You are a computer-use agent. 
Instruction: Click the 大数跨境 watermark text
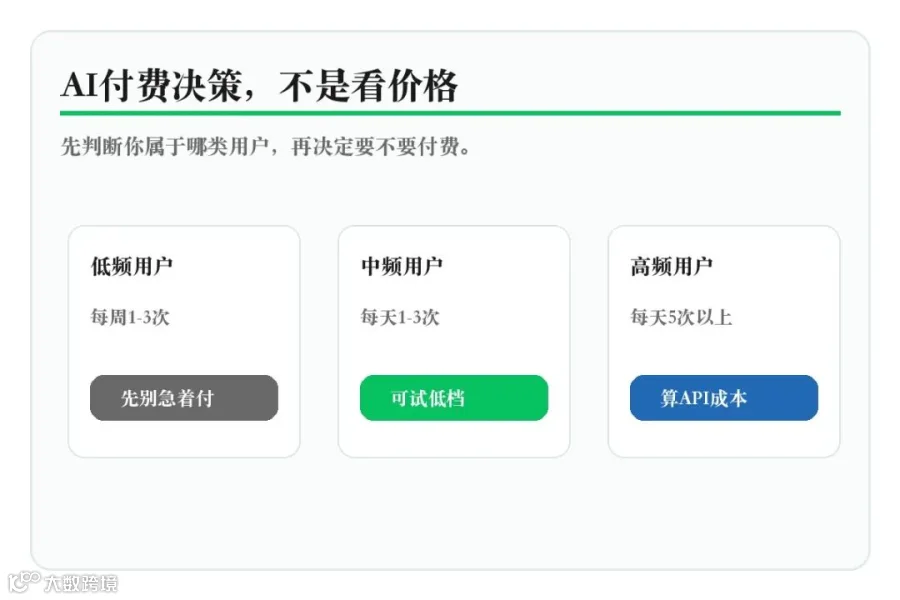(81, 583)
